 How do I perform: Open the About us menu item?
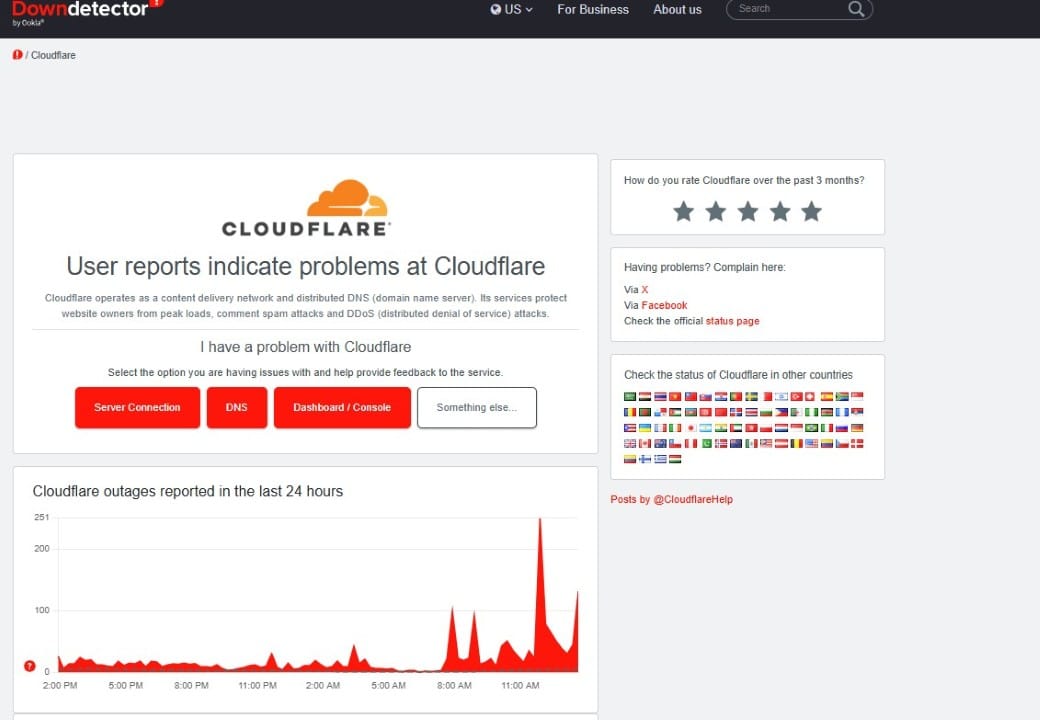coord(677,9)
